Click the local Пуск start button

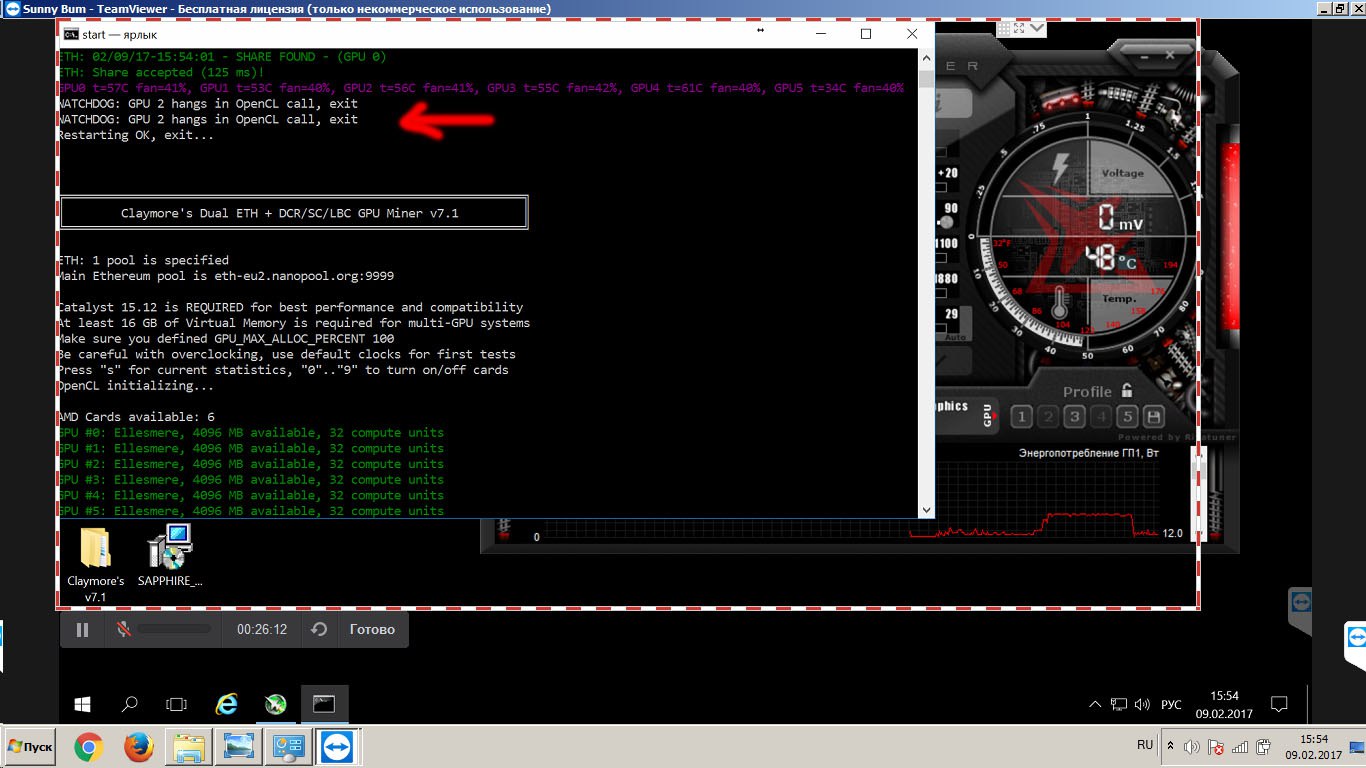[x=31, y=747]
